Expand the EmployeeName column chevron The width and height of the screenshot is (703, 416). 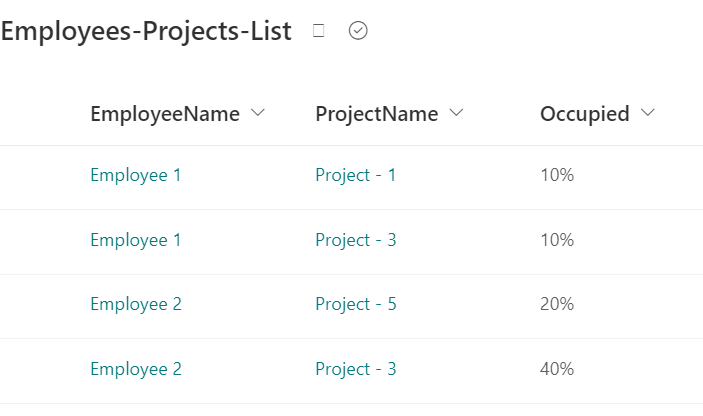pyautogui.click(x=258, y=113)
